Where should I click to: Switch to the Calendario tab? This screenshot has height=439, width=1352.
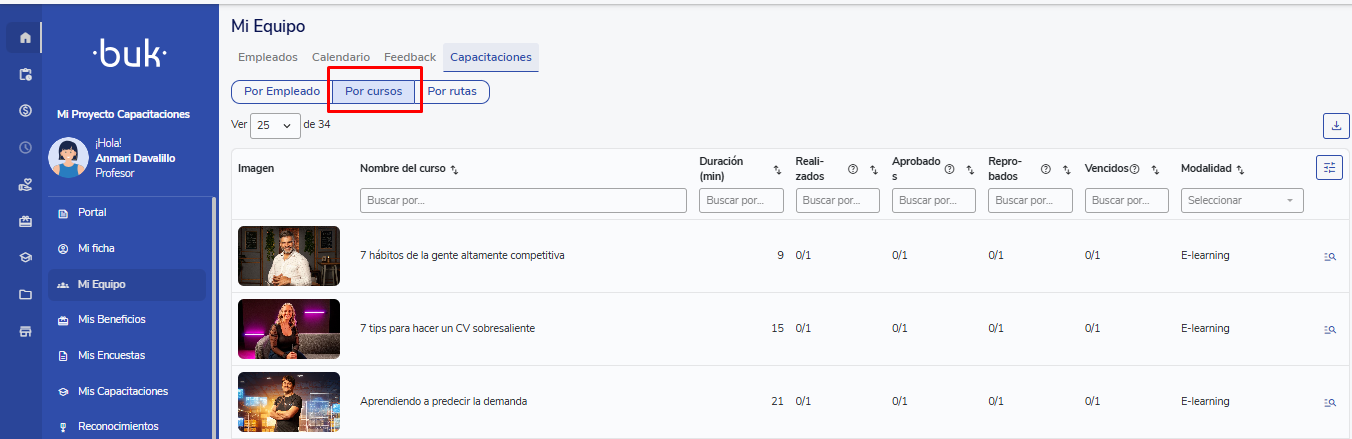(x=340, y=57)
